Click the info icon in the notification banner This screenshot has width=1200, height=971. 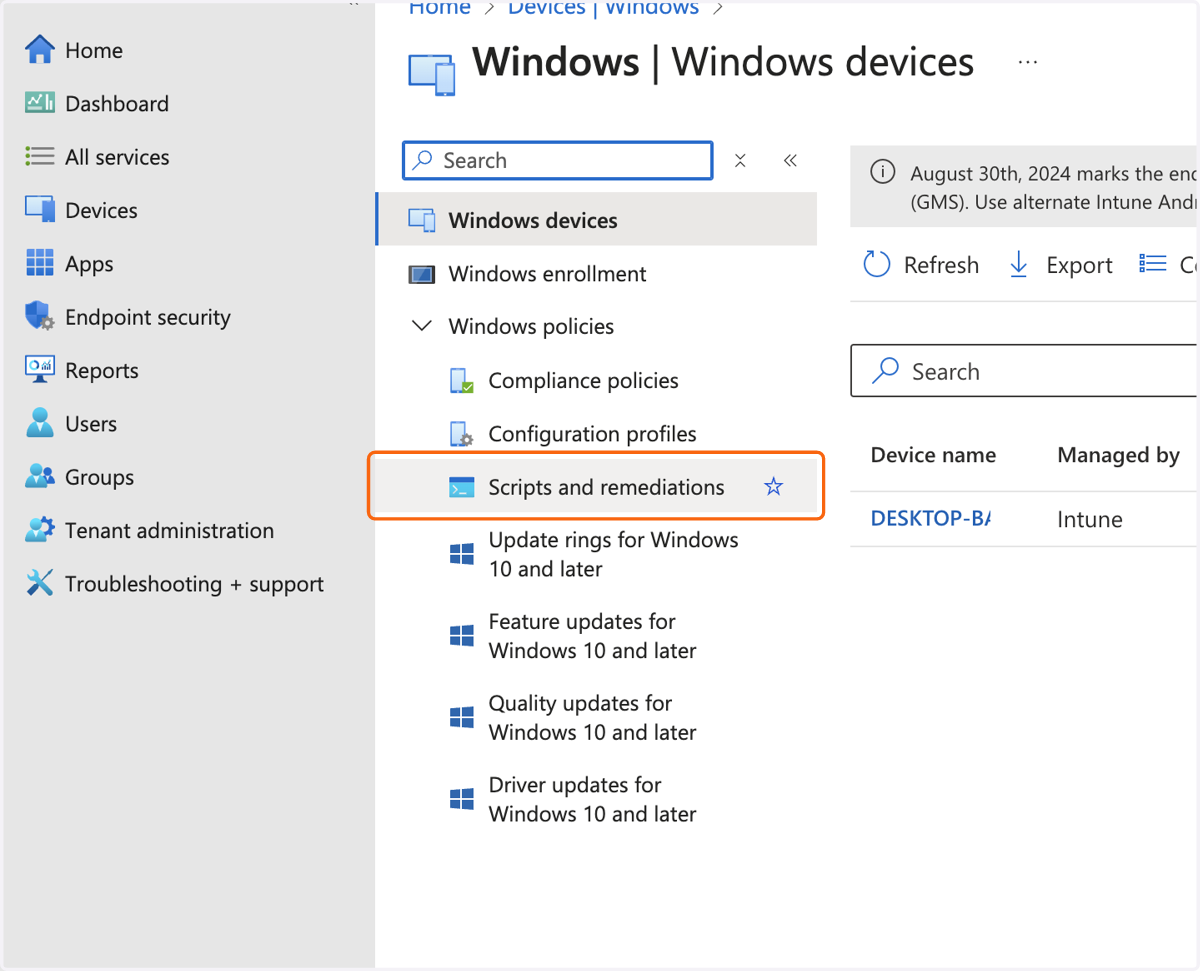882,172
